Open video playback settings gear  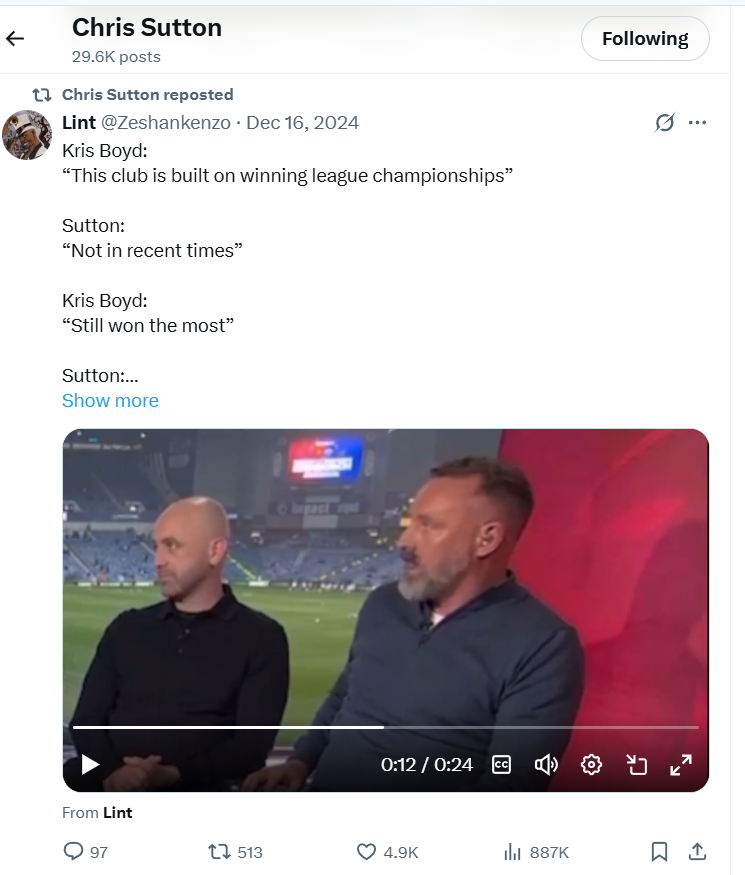[591, 764]
